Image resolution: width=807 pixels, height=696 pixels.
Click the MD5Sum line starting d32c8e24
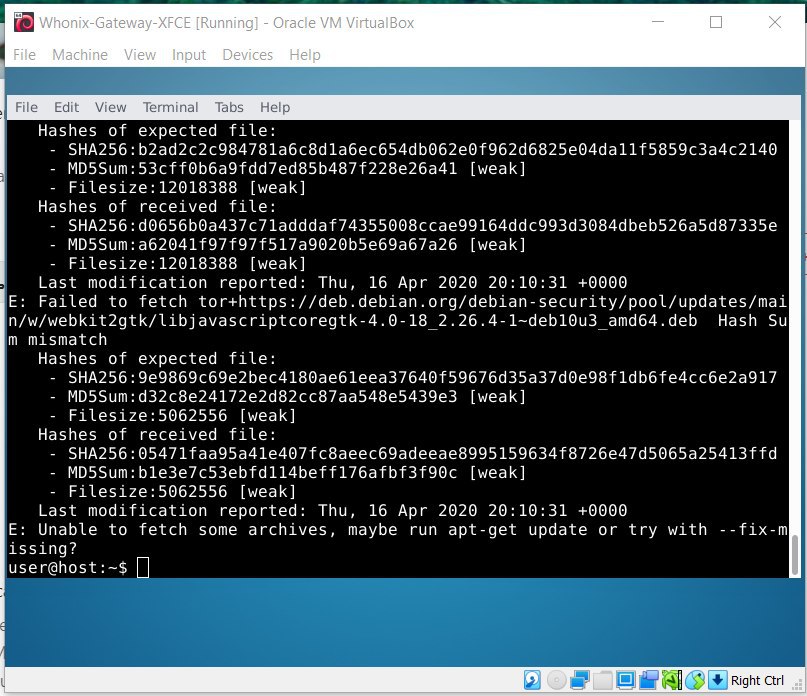click(x=288, y=396)
